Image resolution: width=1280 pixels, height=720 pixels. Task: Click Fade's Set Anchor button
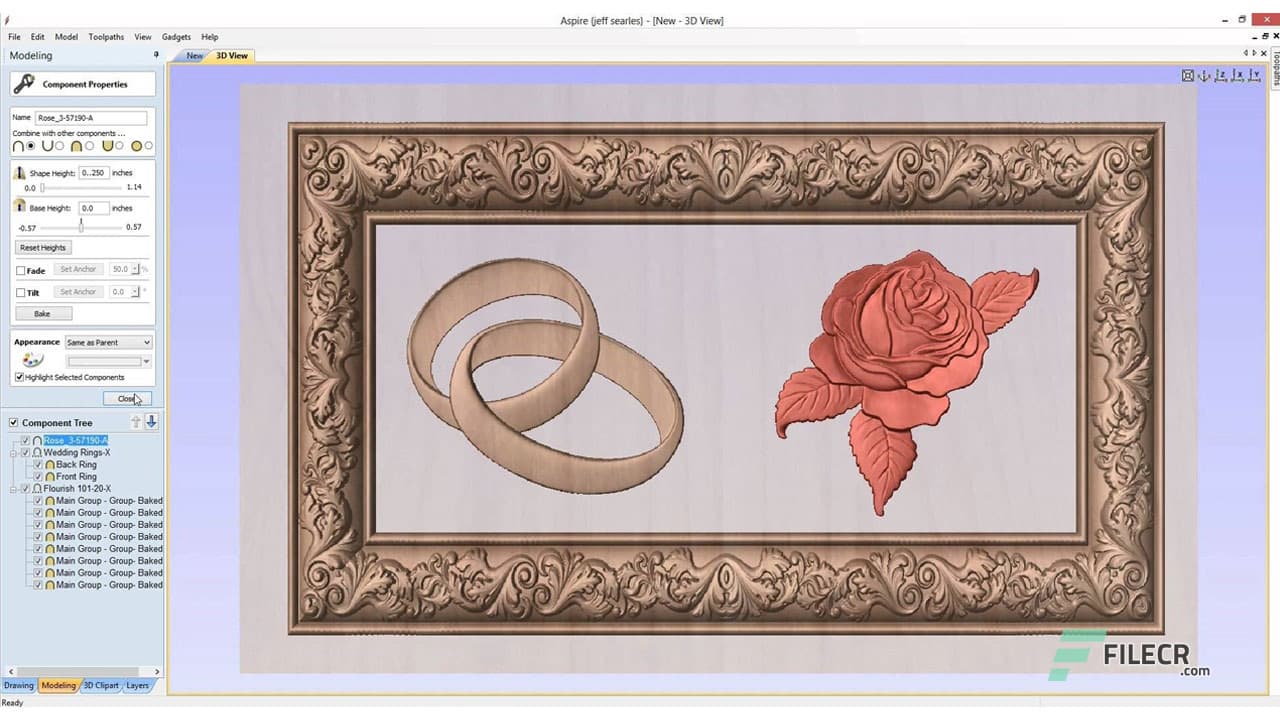[78, 269]
